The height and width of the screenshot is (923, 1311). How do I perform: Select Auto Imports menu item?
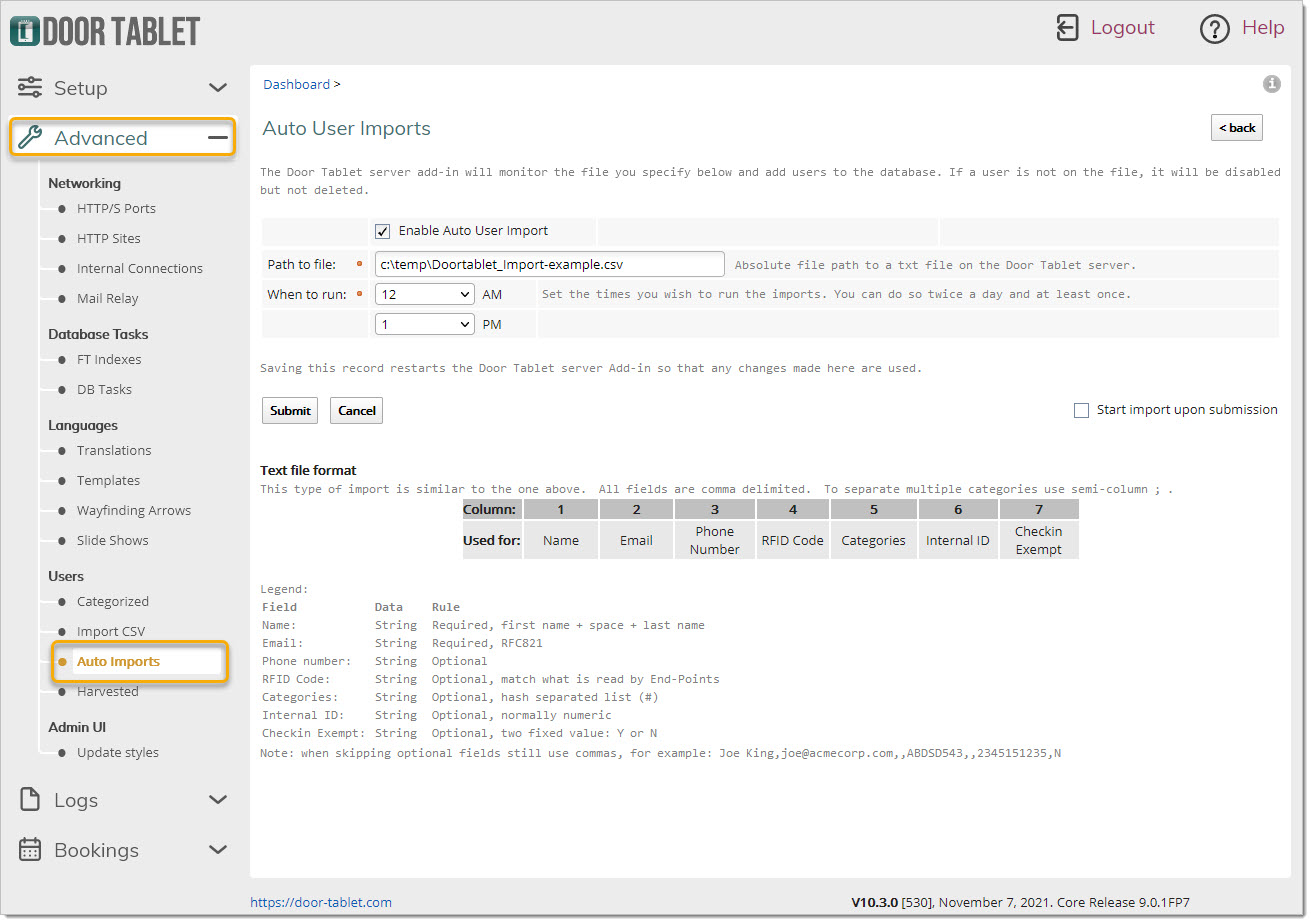click(x=118, y=662)
